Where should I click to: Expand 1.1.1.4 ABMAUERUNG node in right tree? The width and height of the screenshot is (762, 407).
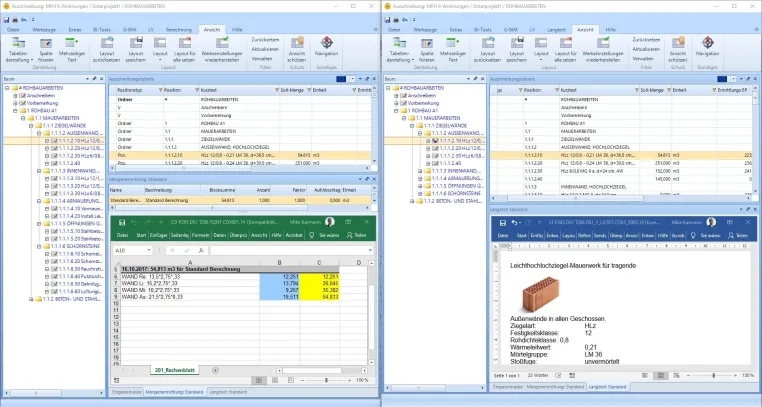(x=420, y=178)
